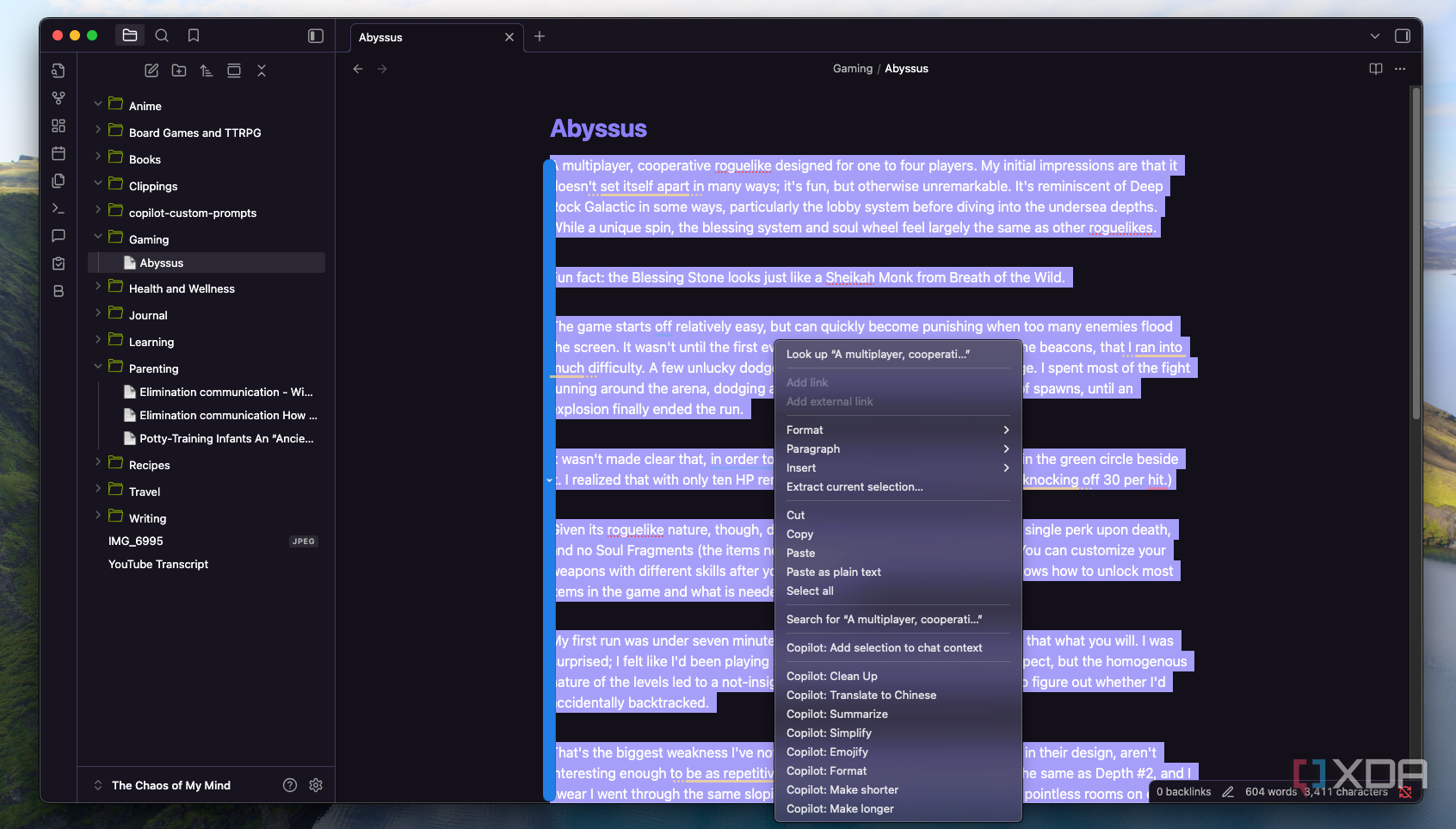1456x829 pixels.
Task: Change file sort order icon
Action: click(207, 71)
